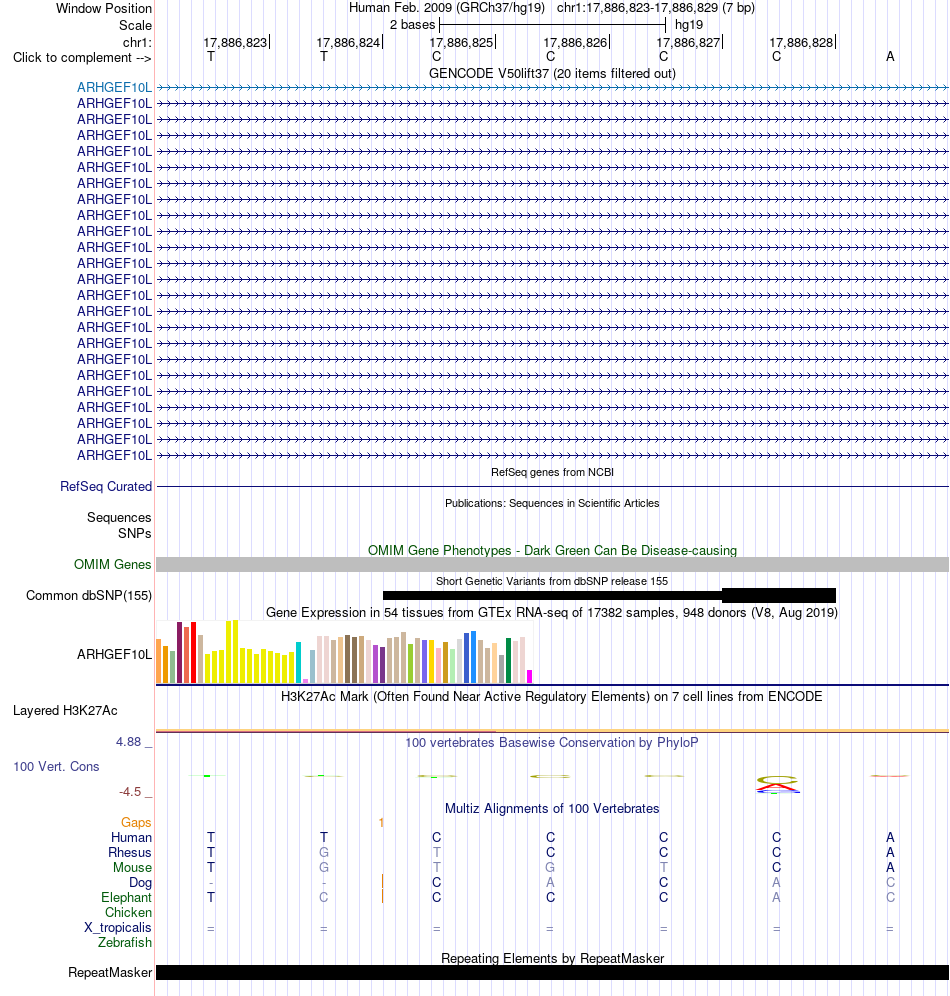Click the '2 bases' scale bar label
This screenshot has width=950, height=996.
click(412, 25)
